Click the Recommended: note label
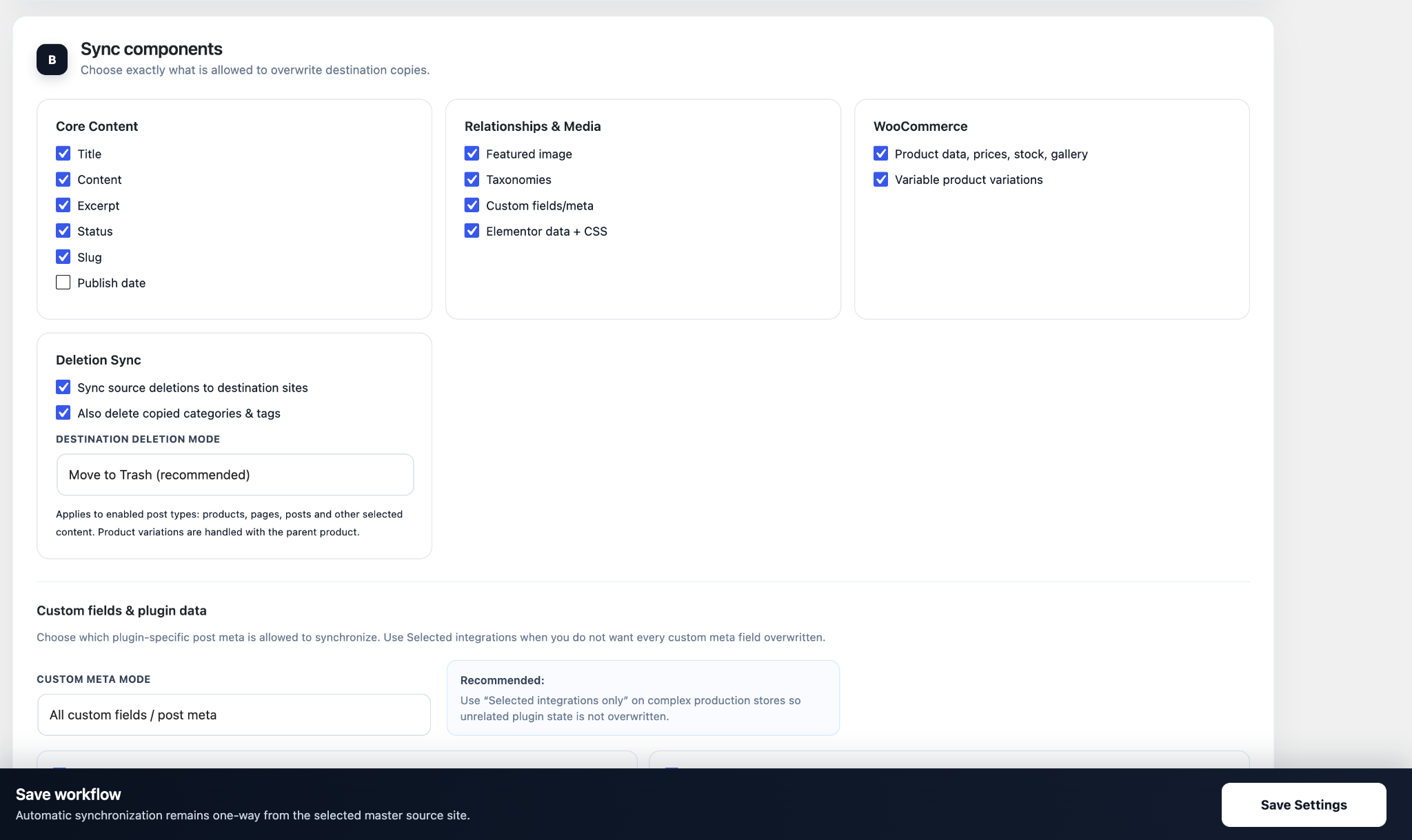Viewport: 1412px width, 840px height. [x=502, y=680]
